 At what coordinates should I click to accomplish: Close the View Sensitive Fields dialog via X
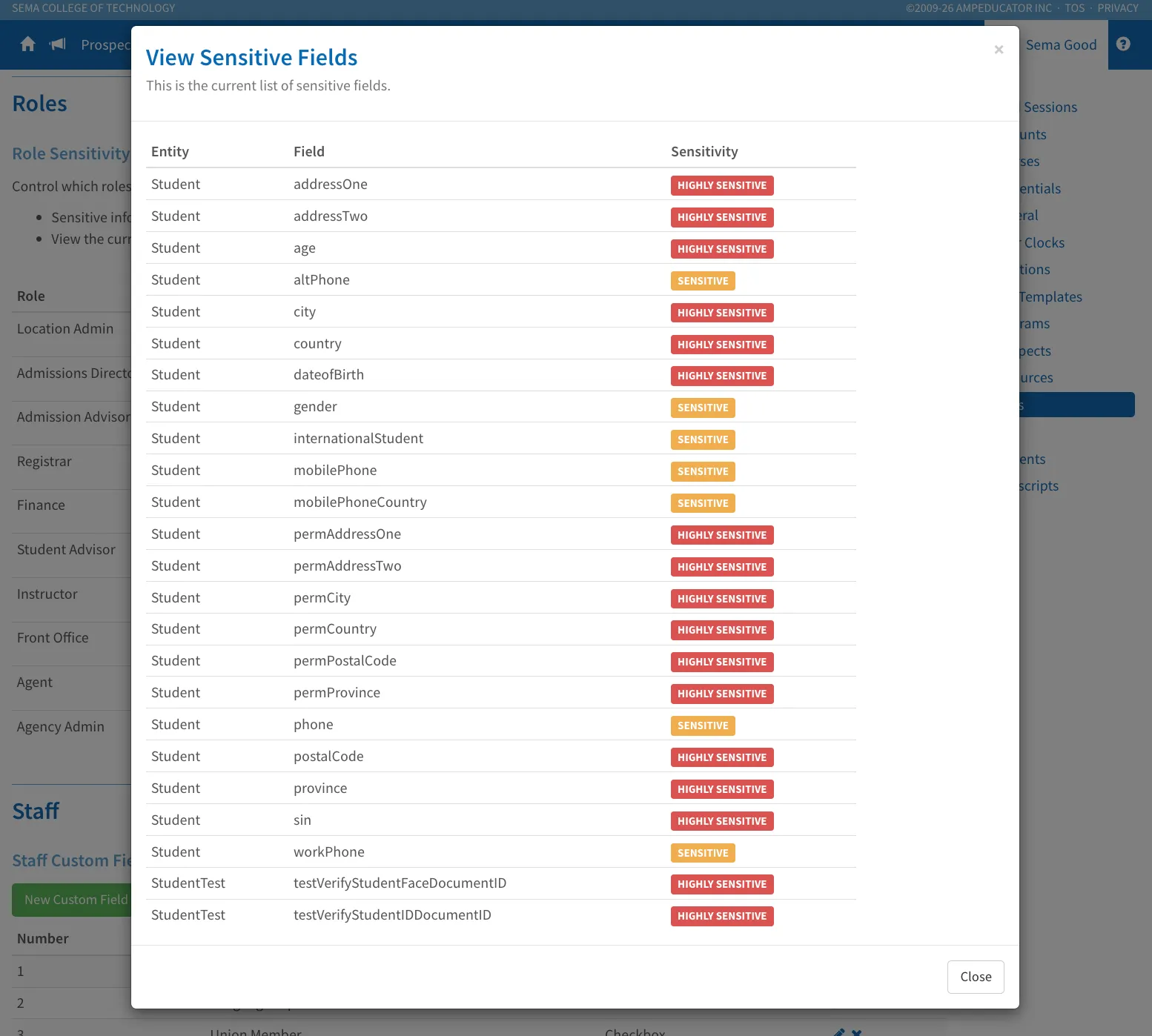coord(999,50)
